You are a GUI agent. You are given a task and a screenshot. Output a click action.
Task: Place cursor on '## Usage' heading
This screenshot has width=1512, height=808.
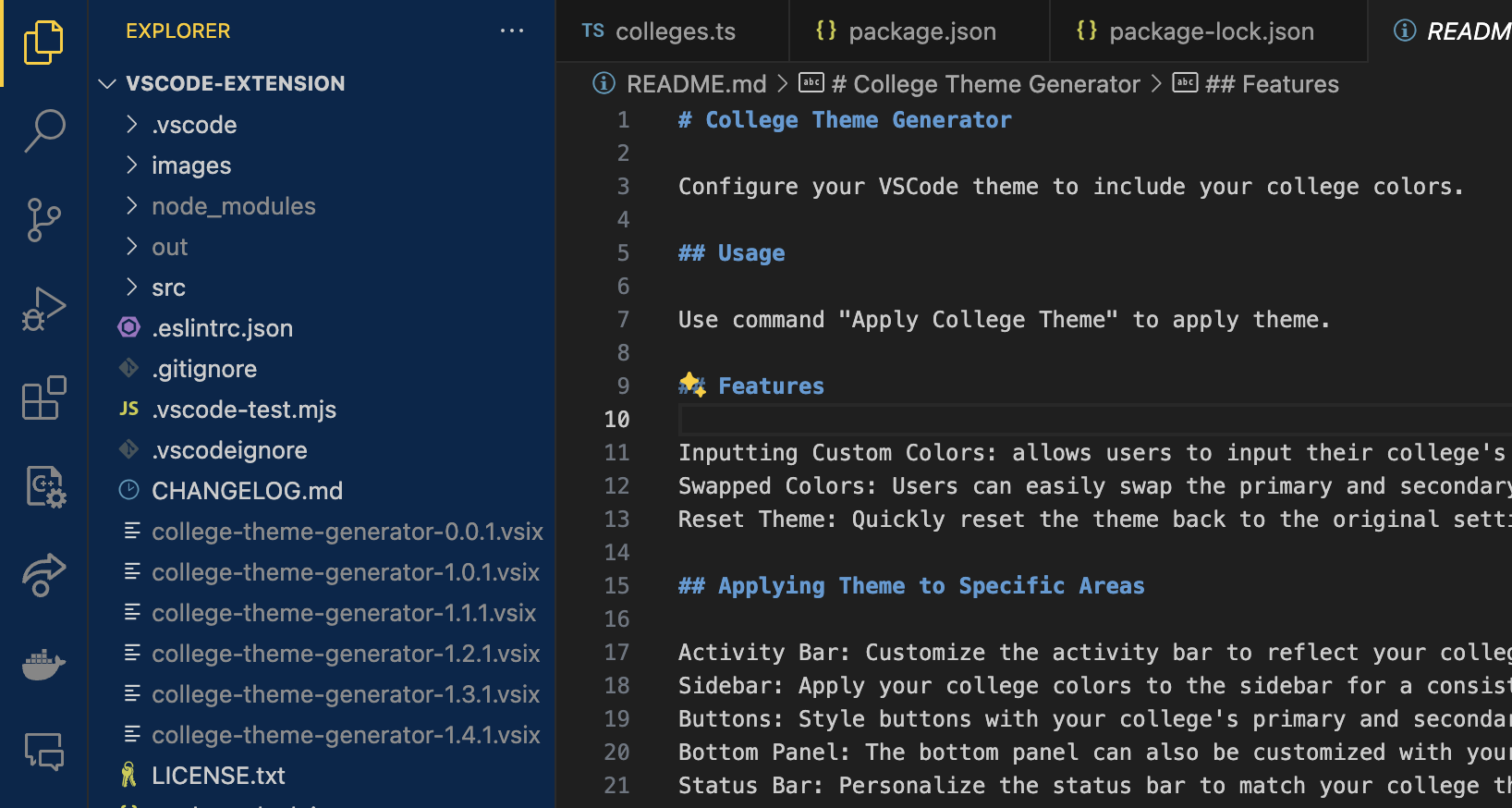[731, 253]
